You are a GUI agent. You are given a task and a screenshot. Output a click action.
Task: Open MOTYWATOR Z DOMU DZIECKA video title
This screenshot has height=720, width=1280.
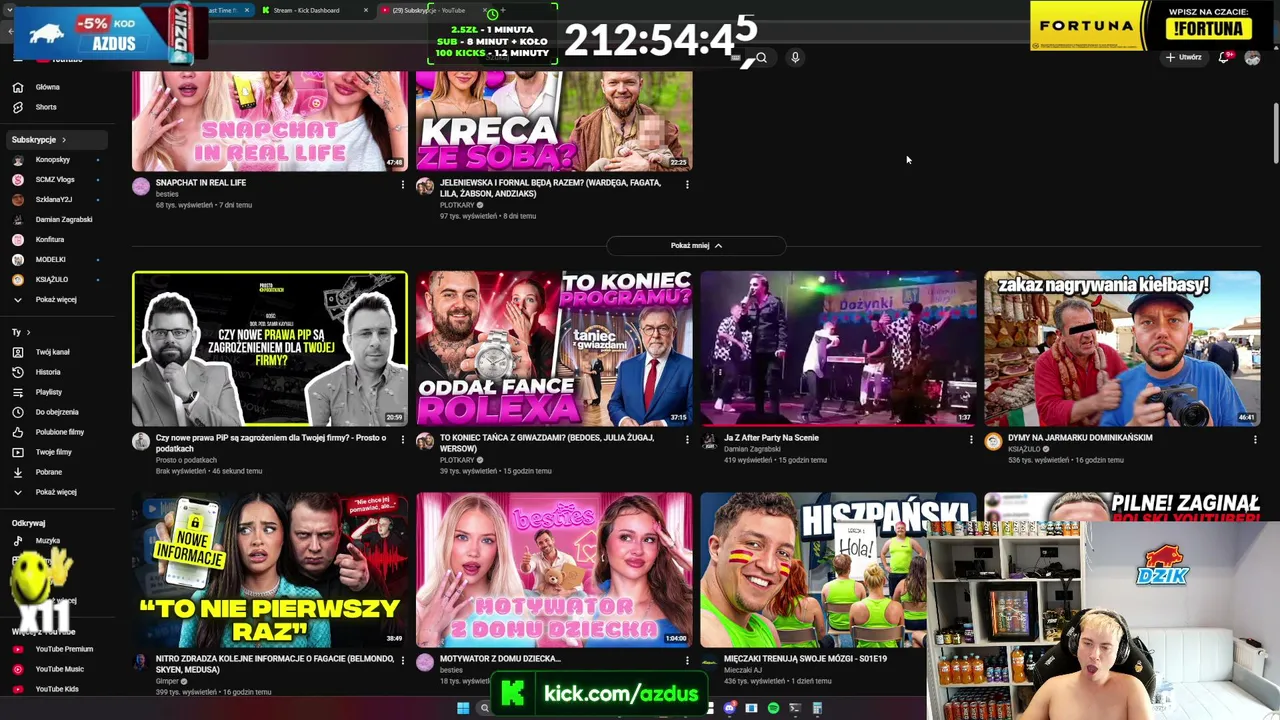(x=500, y=659)
